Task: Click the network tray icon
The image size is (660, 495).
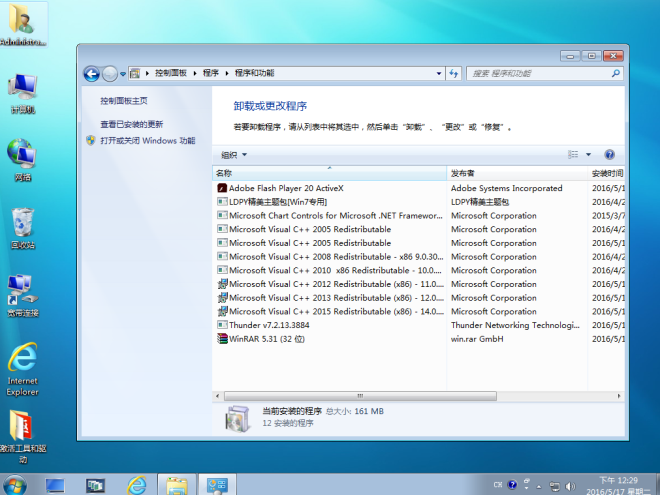Action: [x=554, y=486]
